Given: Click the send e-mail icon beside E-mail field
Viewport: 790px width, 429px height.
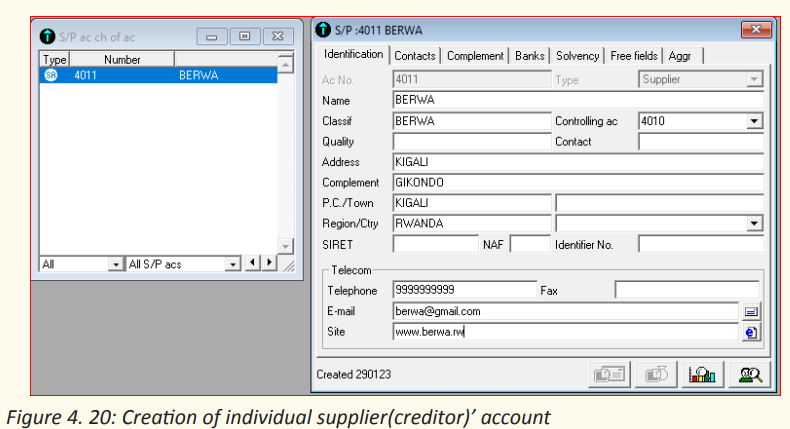Looking at the screenshot, I should point(751,312).
